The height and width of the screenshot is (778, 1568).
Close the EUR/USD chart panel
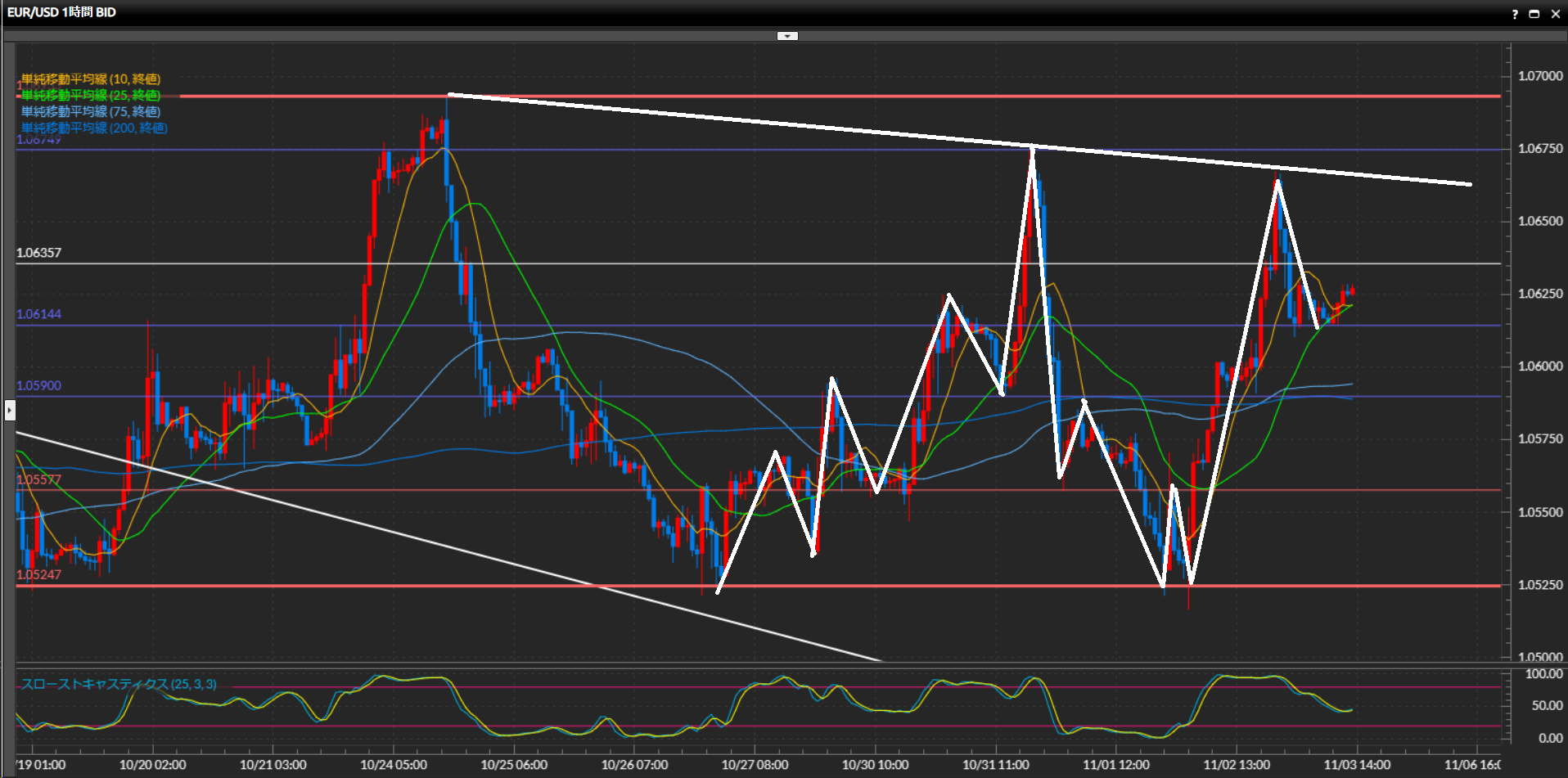pos(1556,14)
